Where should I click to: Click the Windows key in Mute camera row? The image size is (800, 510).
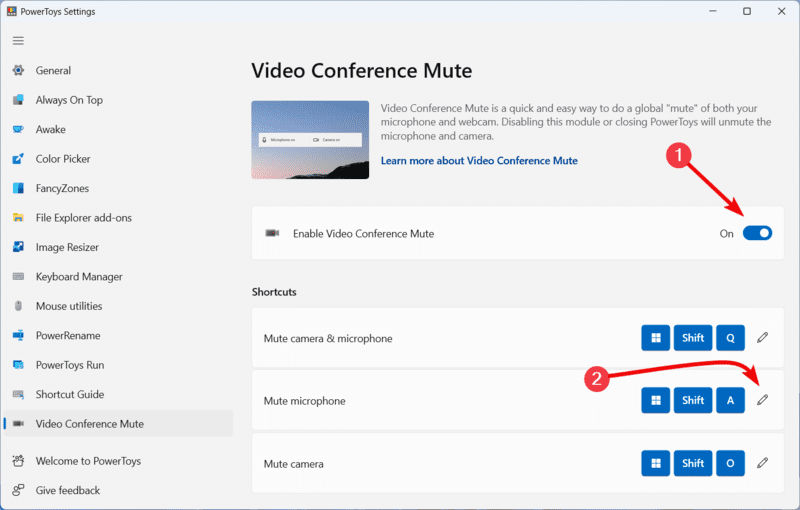coord(656,463)
